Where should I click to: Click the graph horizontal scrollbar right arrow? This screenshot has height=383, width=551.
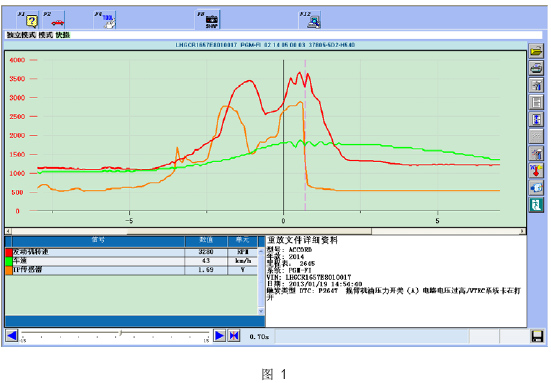(x=523, y=231)
